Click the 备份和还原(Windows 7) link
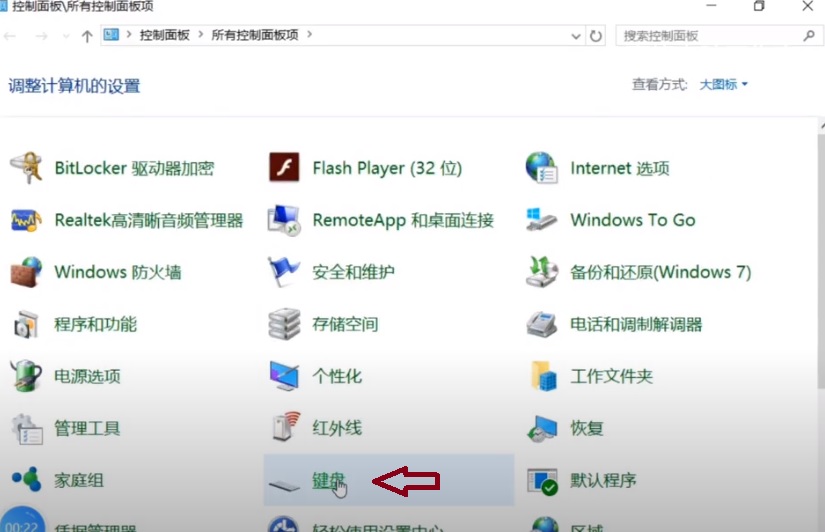 click(661, 272)
